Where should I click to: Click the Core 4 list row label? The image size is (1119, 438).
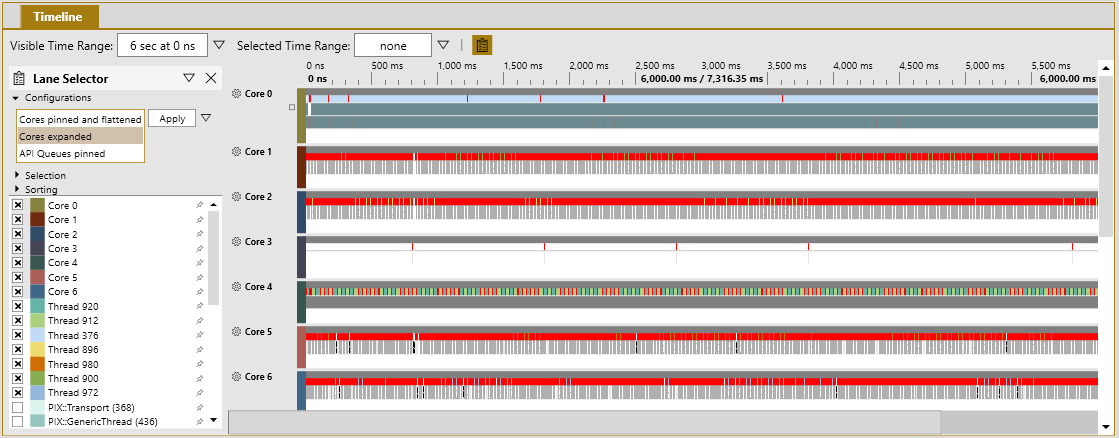coord(62,263)
